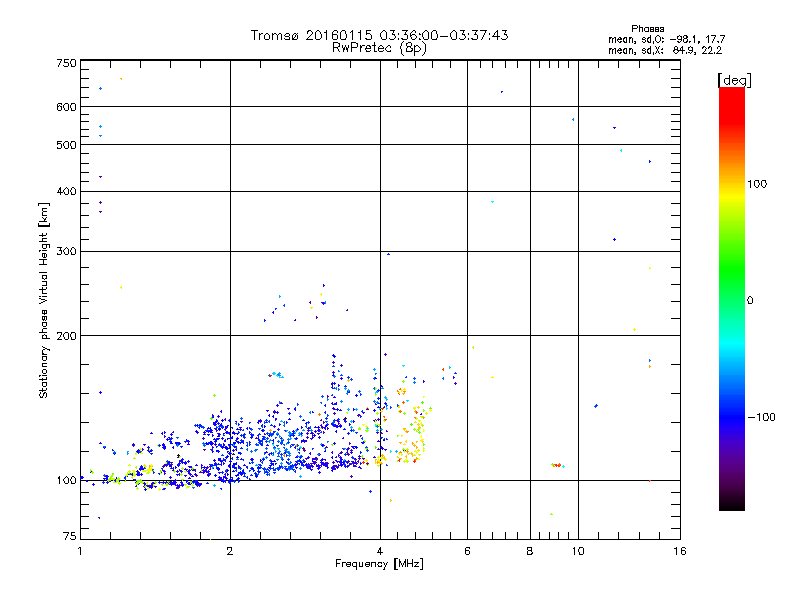Select the 'mean, sd,O: -98.1, 17.7' line
The width and height of the screenshot is (800, 600).
(x=666, y=39)
